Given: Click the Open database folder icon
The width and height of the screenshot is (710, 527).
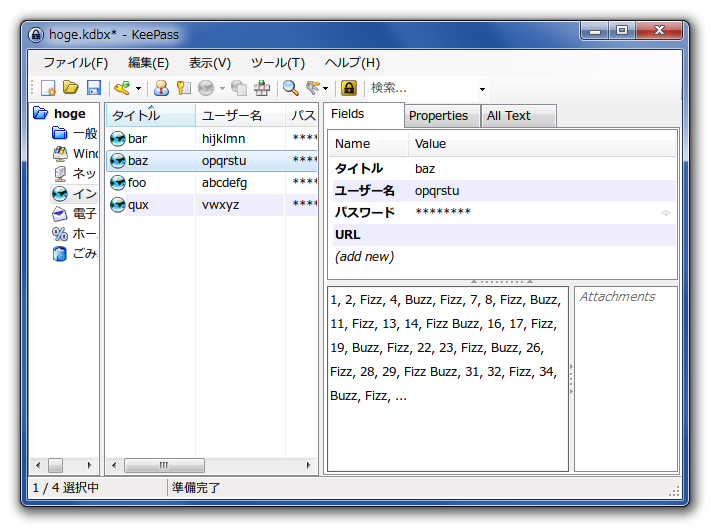Looking at the screenshot, I should click(x=70, y=87).
